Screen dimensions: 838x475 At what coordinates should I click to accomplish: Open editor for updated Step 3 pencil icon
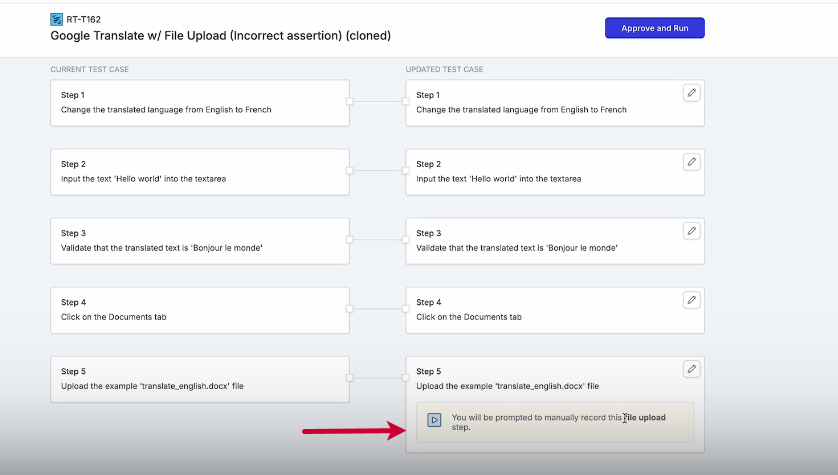tap(691, 231)
